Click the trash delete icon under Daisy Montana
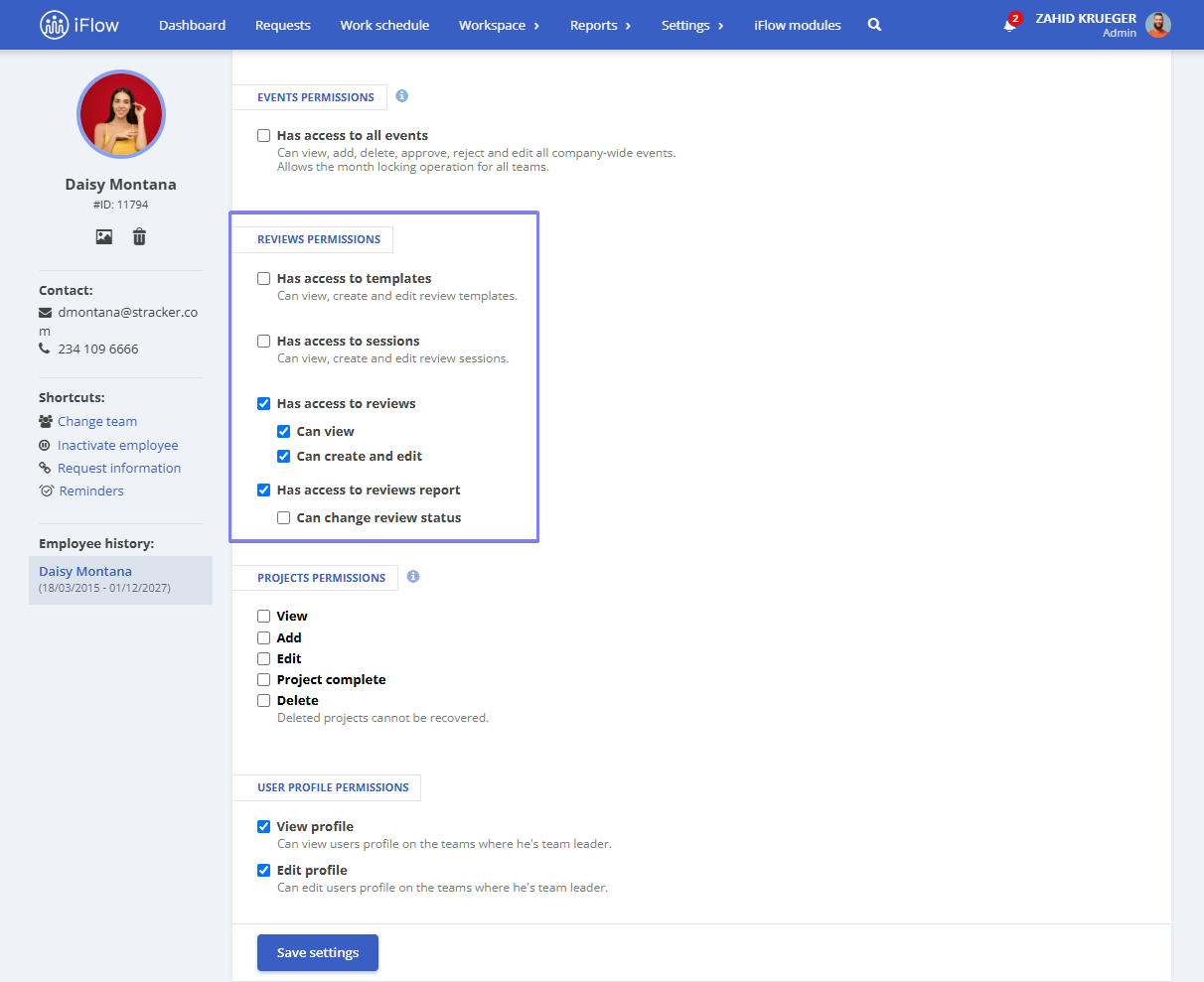Screen dimensions: 1204x982 coord(139,236)
